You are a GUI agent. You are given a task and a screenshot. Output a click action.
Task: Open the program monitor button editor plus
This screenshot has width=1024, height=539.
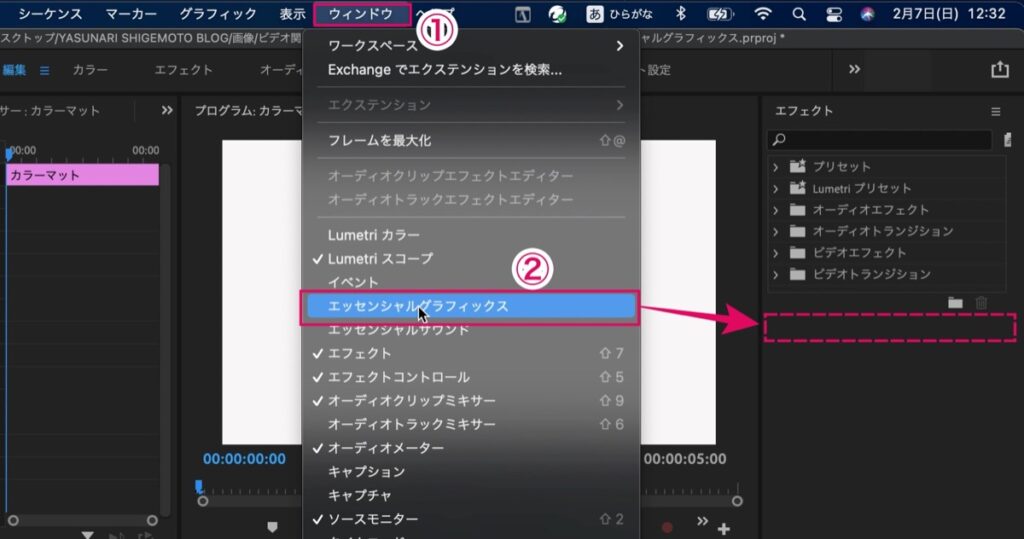tap(724, 529)
